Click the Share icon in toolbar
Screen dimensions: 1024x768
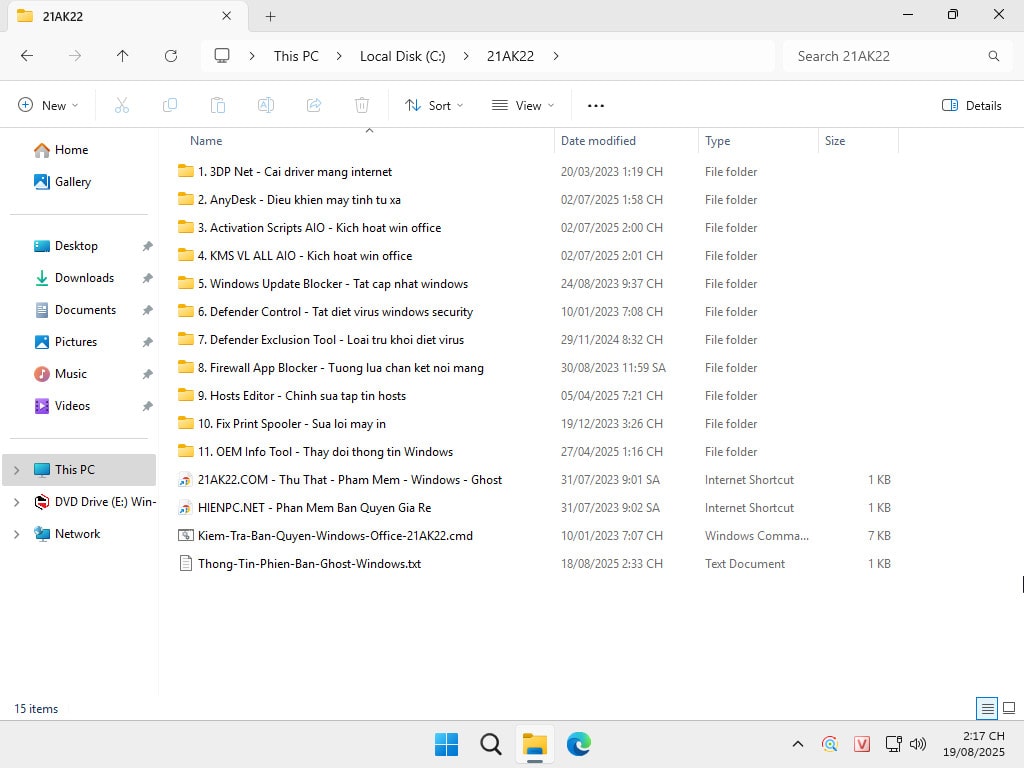point(314,105)
